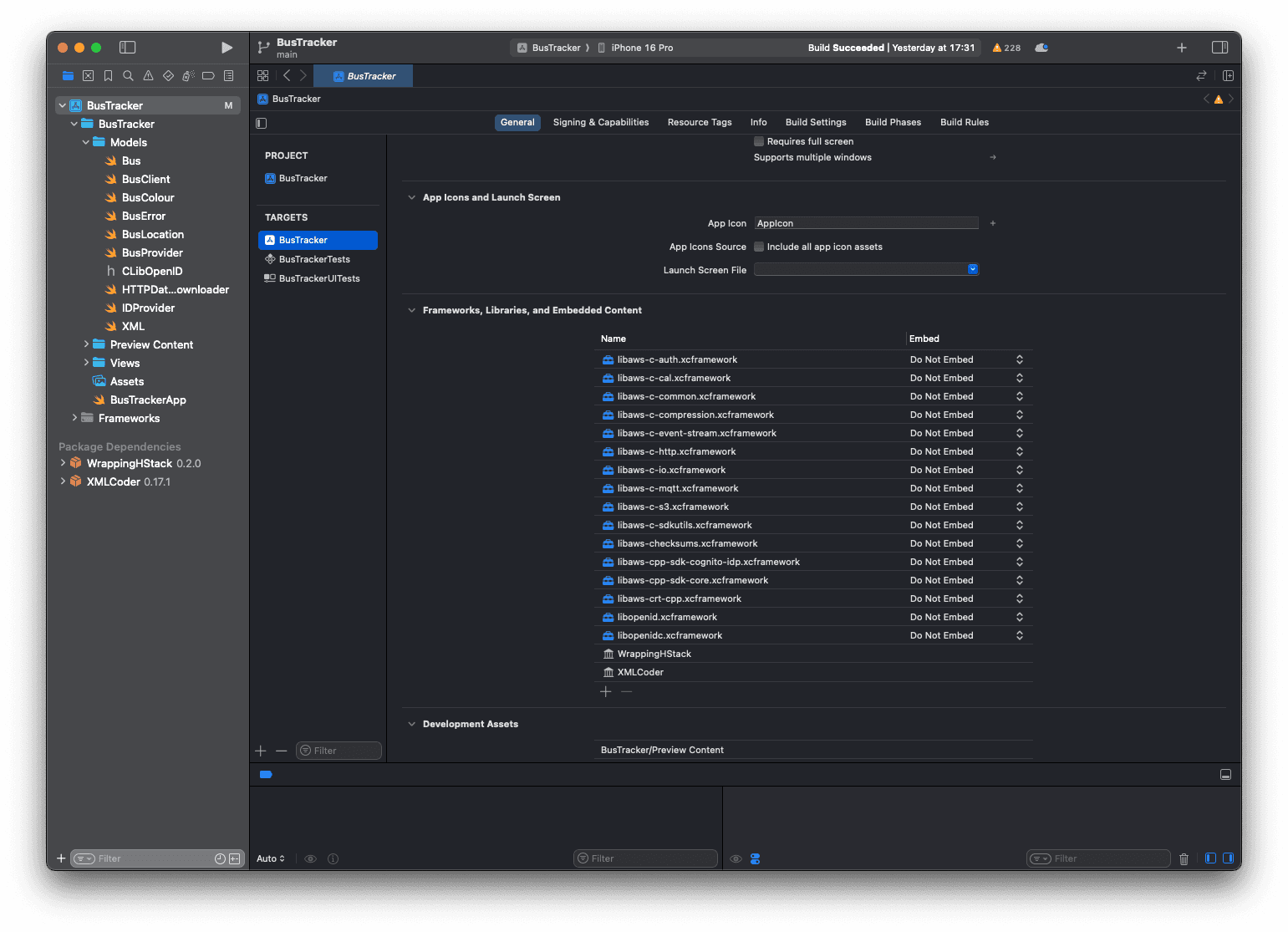Open the Debug navigator
1288x932 pixels.
188,76
